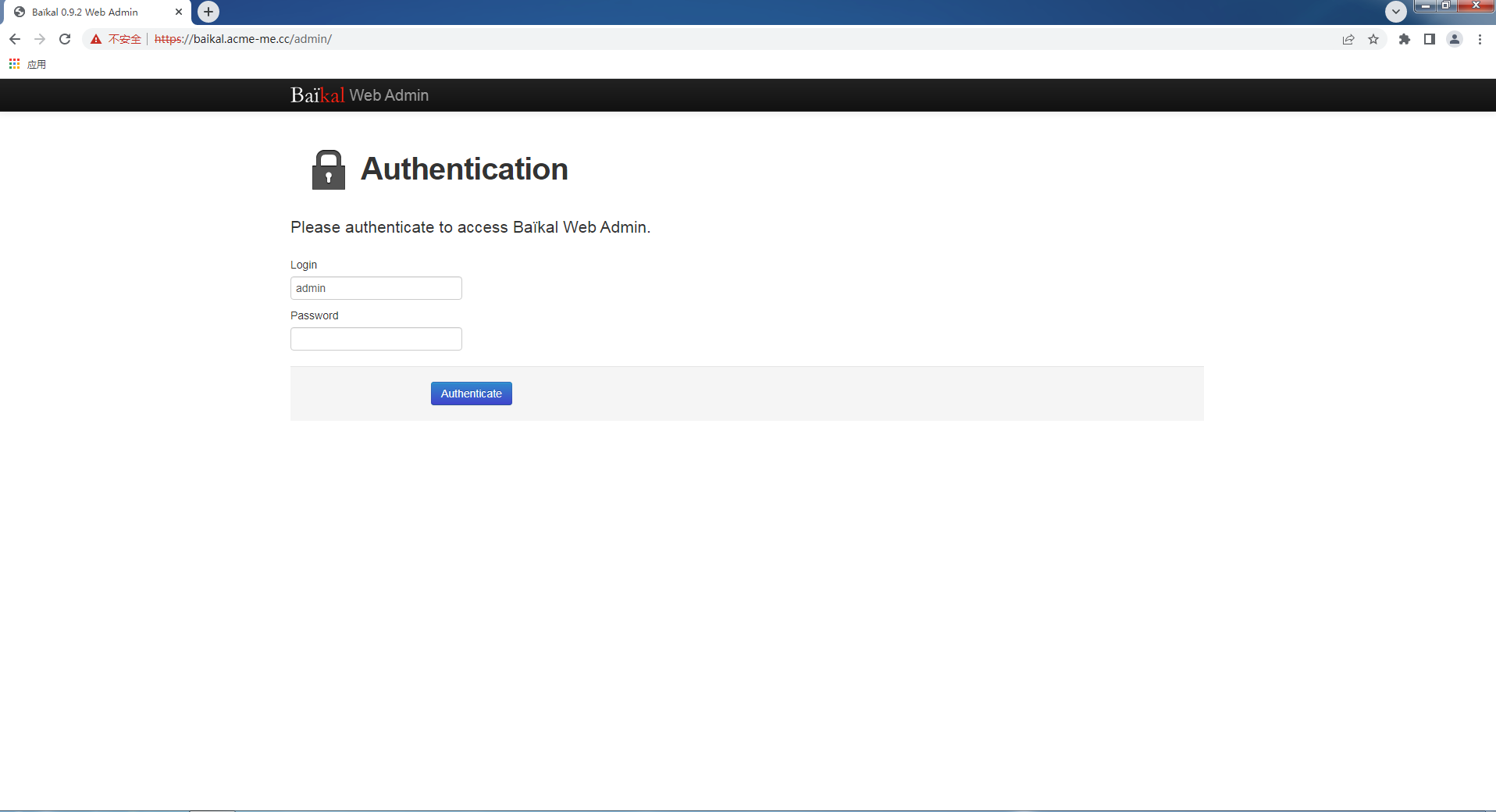Screen dimensions: 1496x812
Task: Click the Authentication heading text
Action: [465, 169]
